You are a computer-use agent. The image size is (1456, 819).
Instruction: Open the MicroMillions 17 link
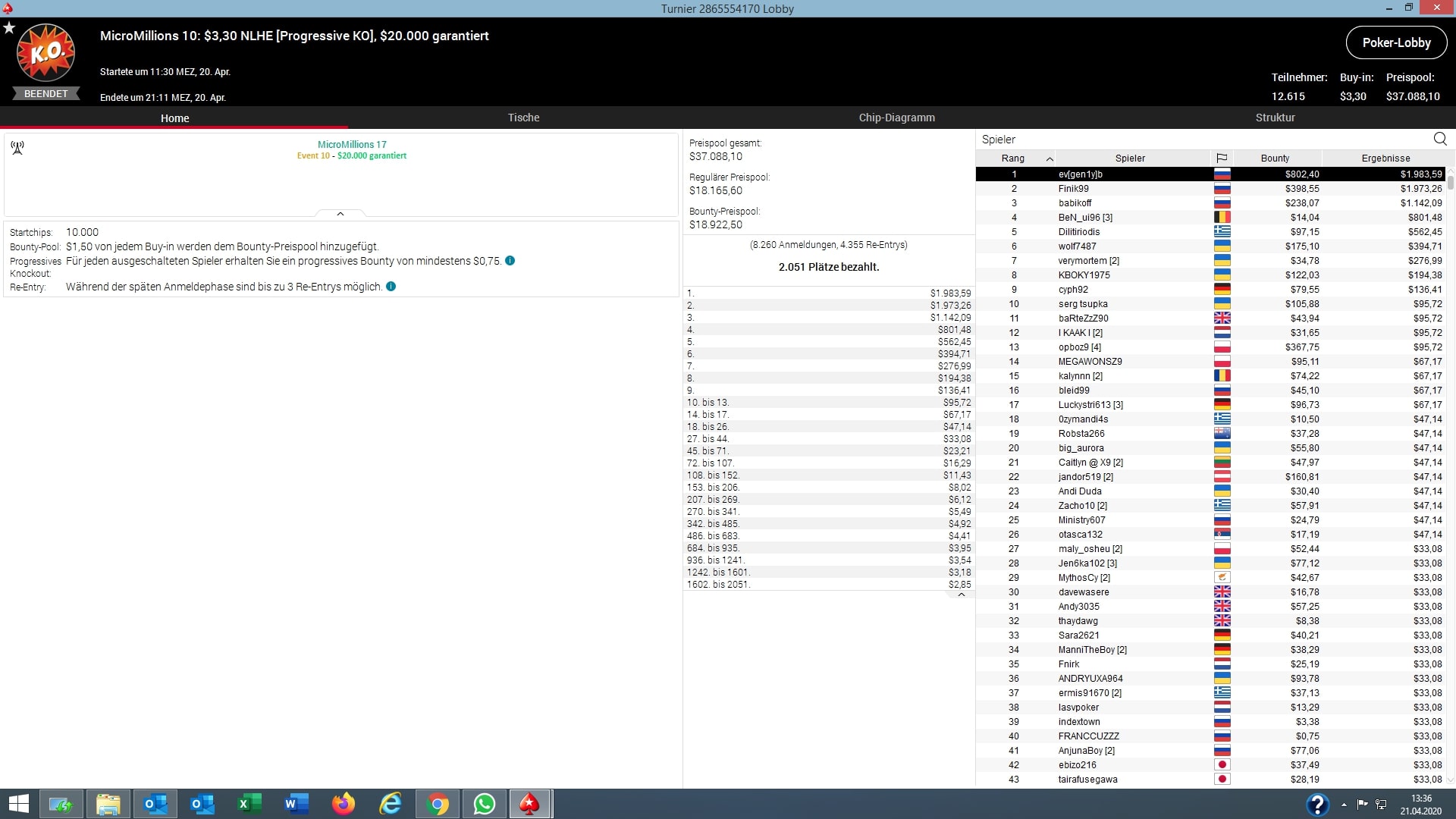352,144
